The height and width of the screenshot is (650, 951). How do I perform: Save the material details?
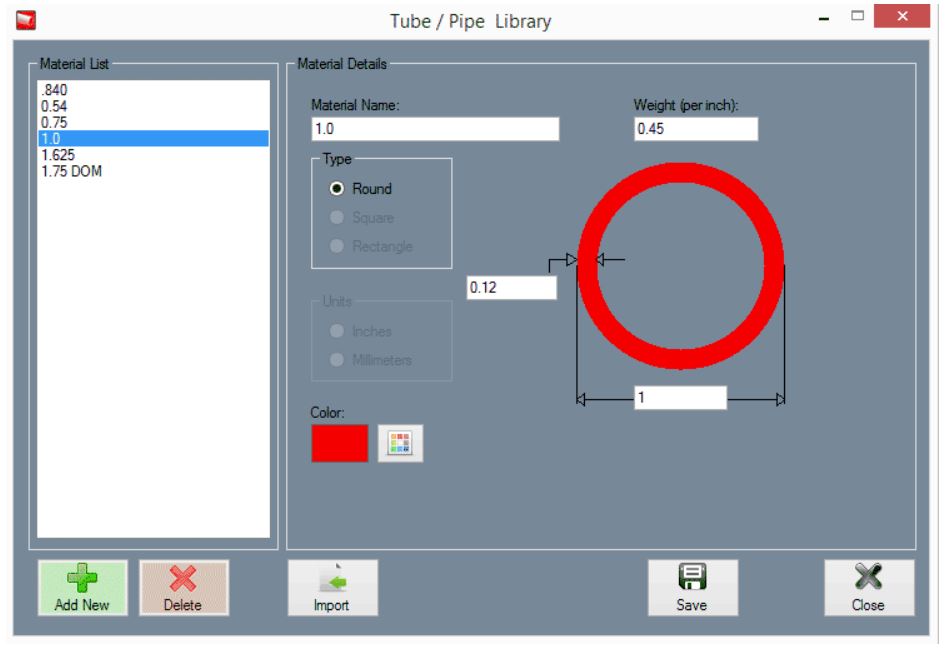[693, 588]
